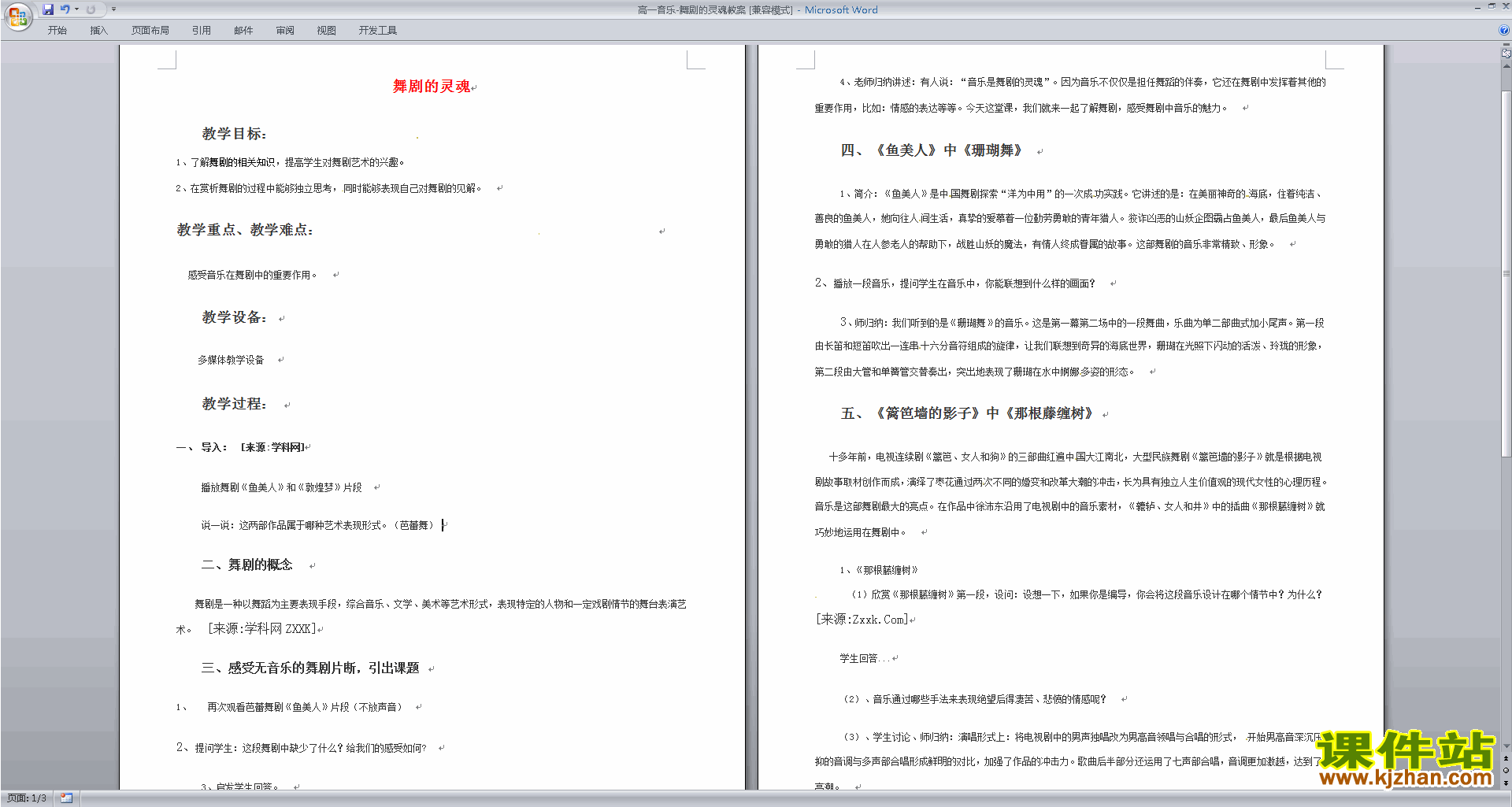This screenshot has height=807, width=1512.
Task: Click the Save icon in Quick Access
Action: [x=48, y=9]
